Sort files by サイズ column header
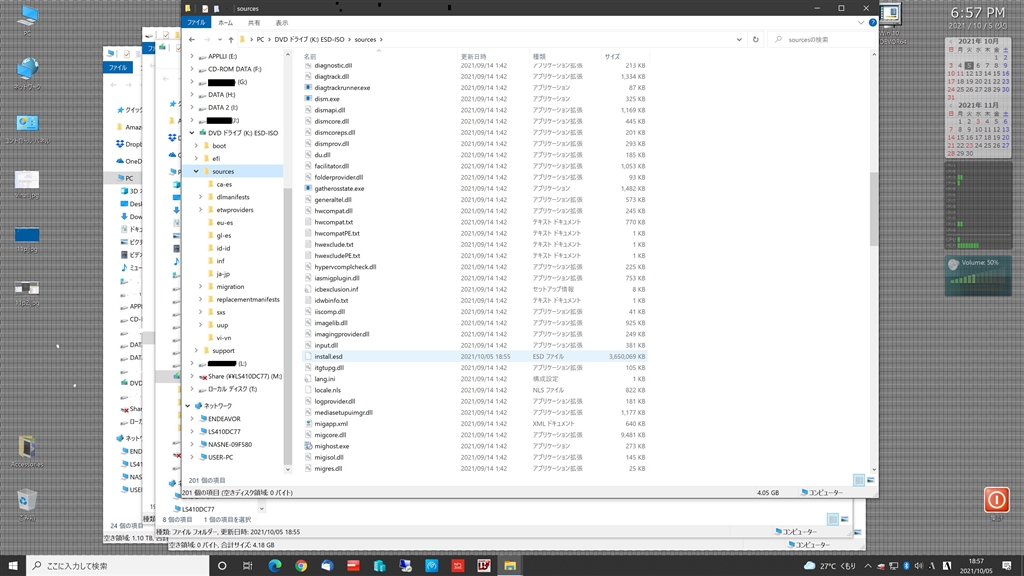The image size is (1024, 576). click(612, 57)
